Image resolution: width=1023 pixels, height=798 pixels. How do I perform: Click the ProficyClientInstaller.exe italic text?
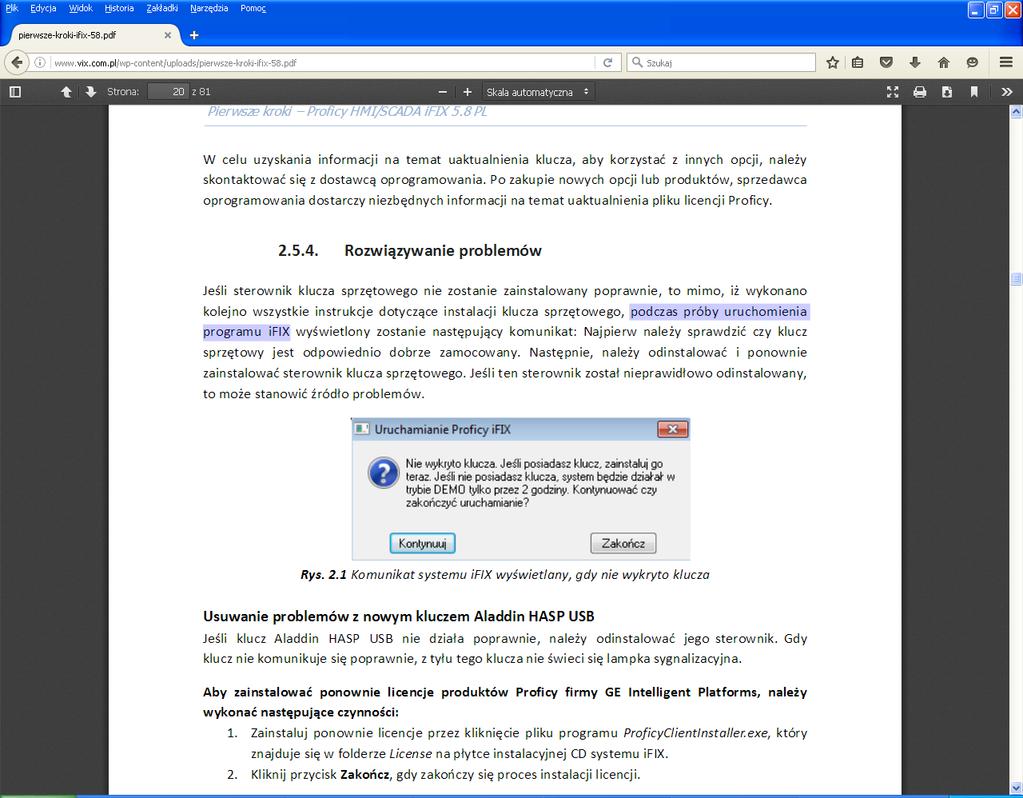coord(695,733)
